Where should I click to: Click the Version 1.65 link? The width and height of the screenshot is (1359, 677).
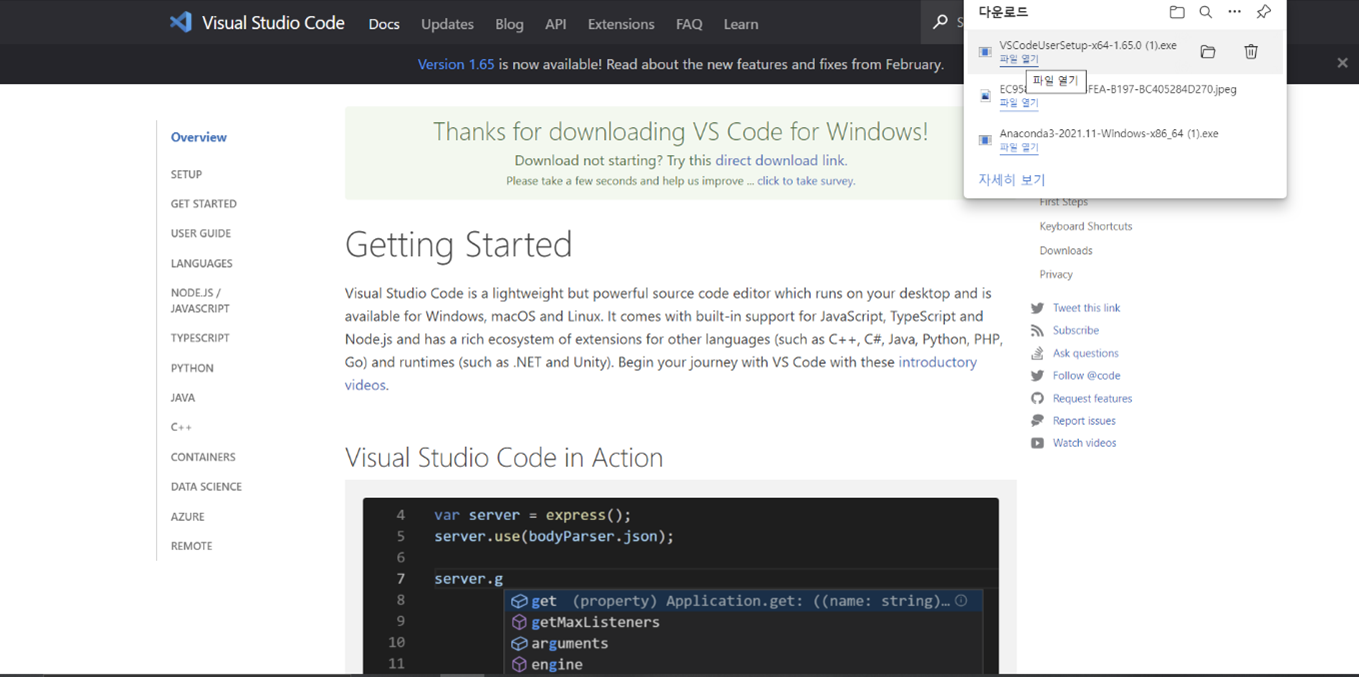(x=456, y=64)
